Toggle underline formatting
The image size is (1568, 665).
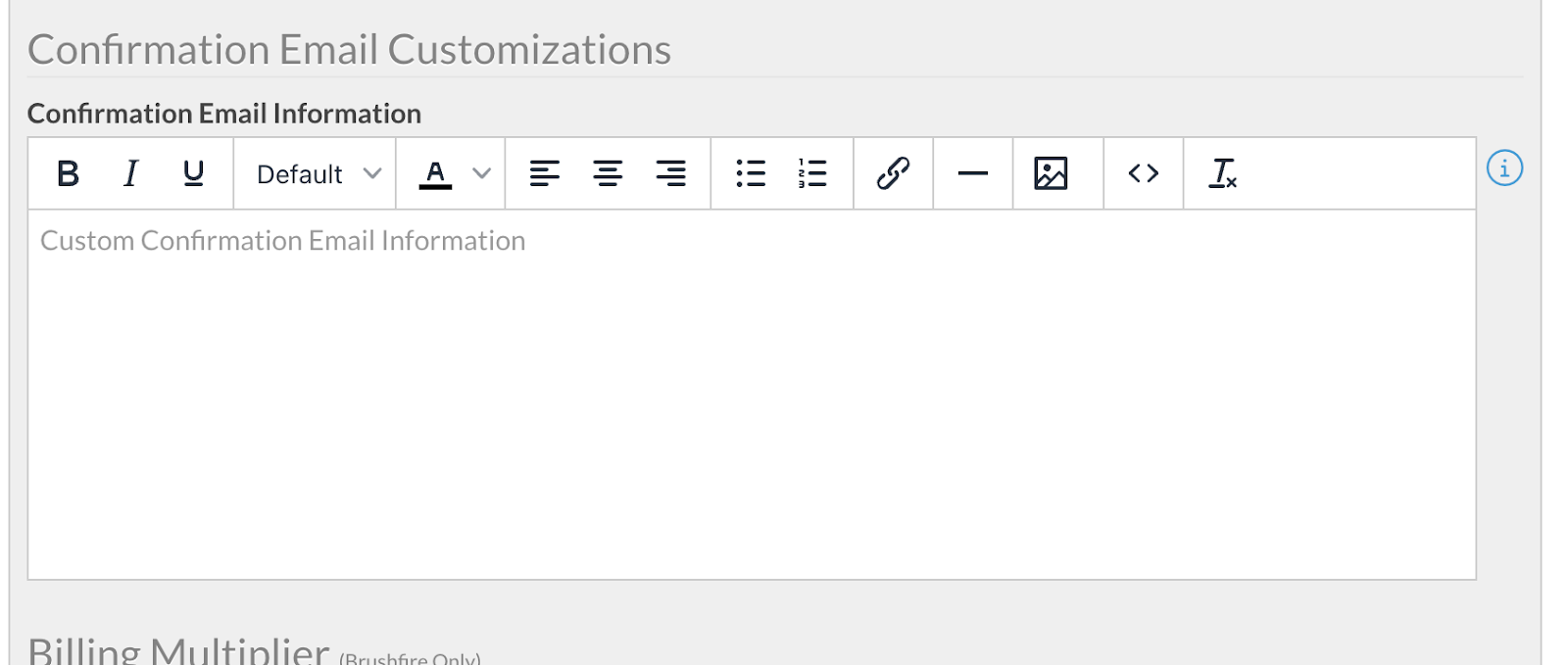[x=193, y=173]
